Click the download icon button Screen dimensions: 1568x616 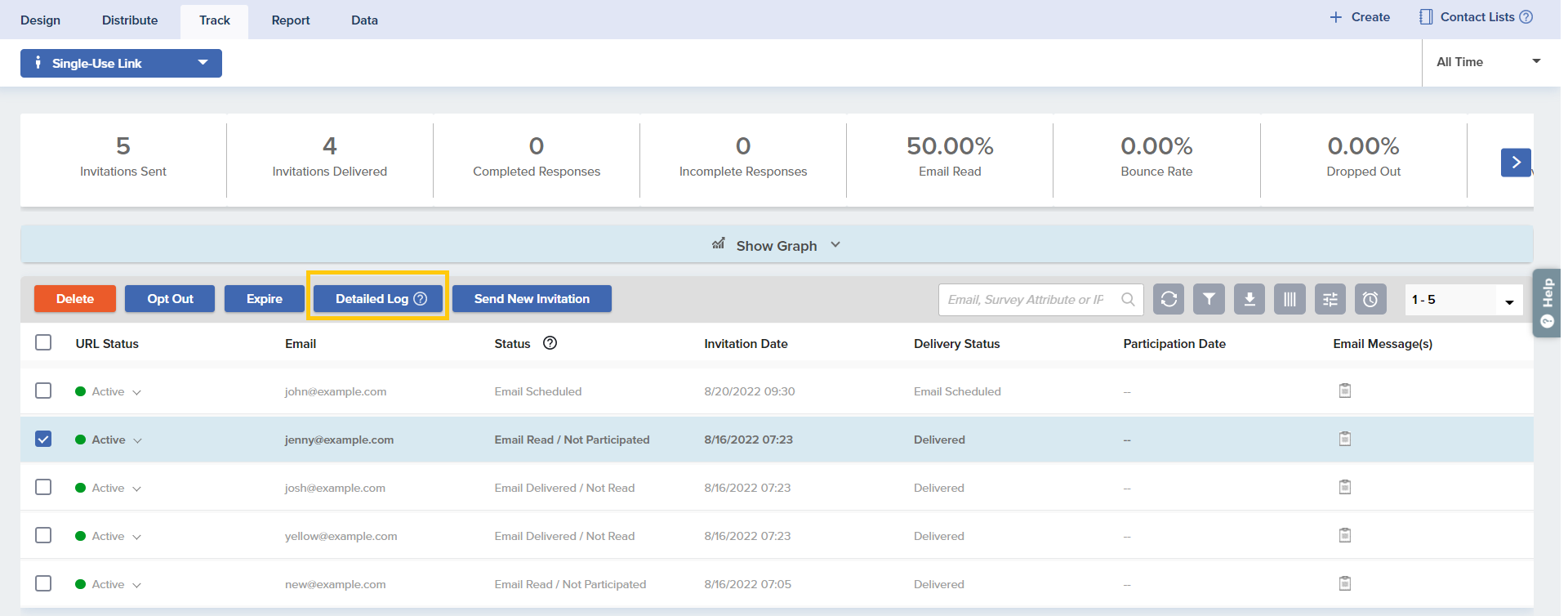[x=1249, y=299]
